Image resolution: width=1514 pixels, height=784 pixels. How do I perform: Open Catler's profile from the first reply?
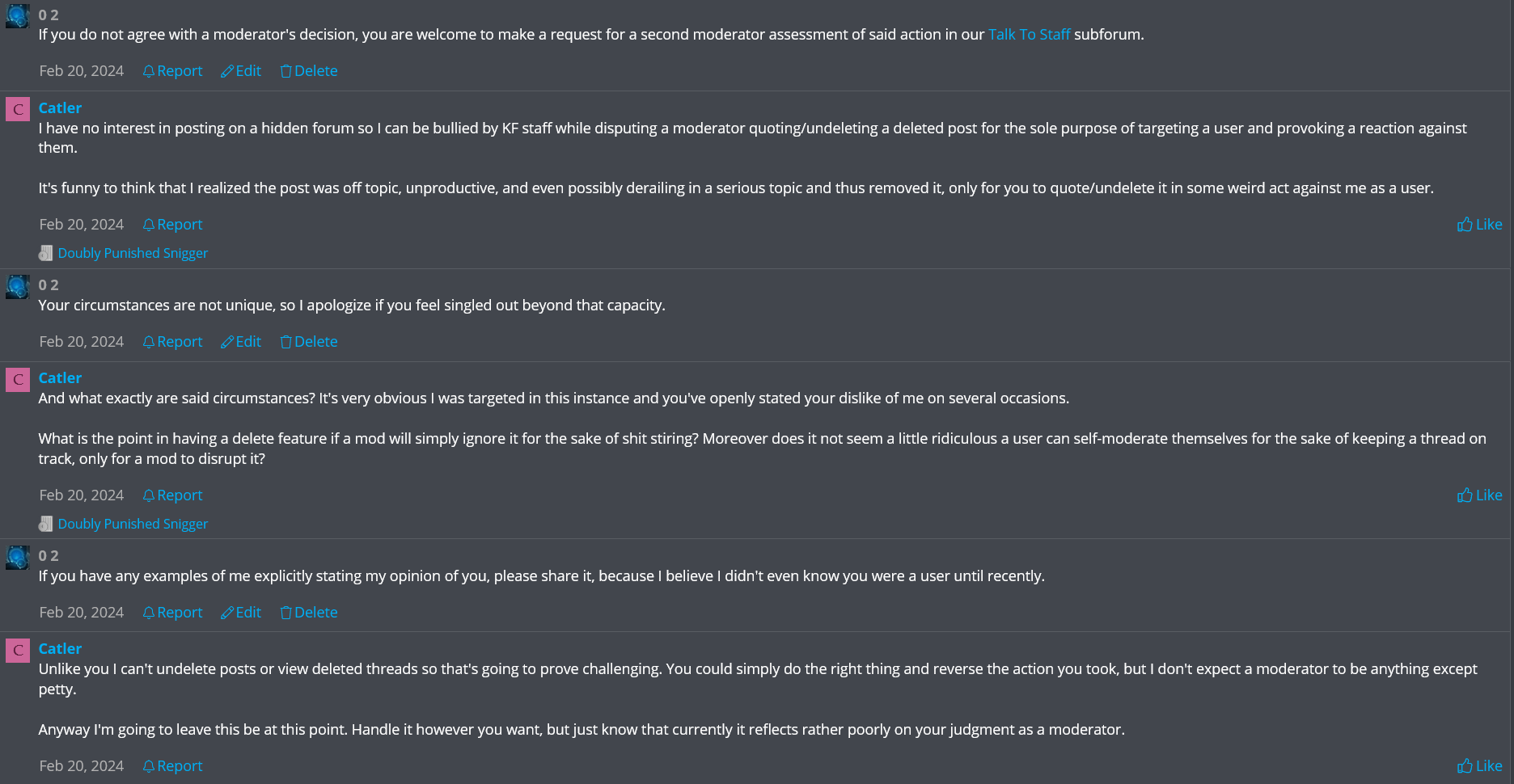pyautogui.click(x=60, y=108)
